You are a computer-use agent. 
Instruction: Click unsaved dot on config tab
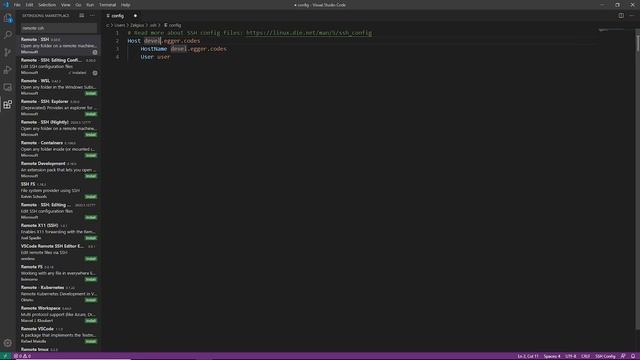[135, 16]
